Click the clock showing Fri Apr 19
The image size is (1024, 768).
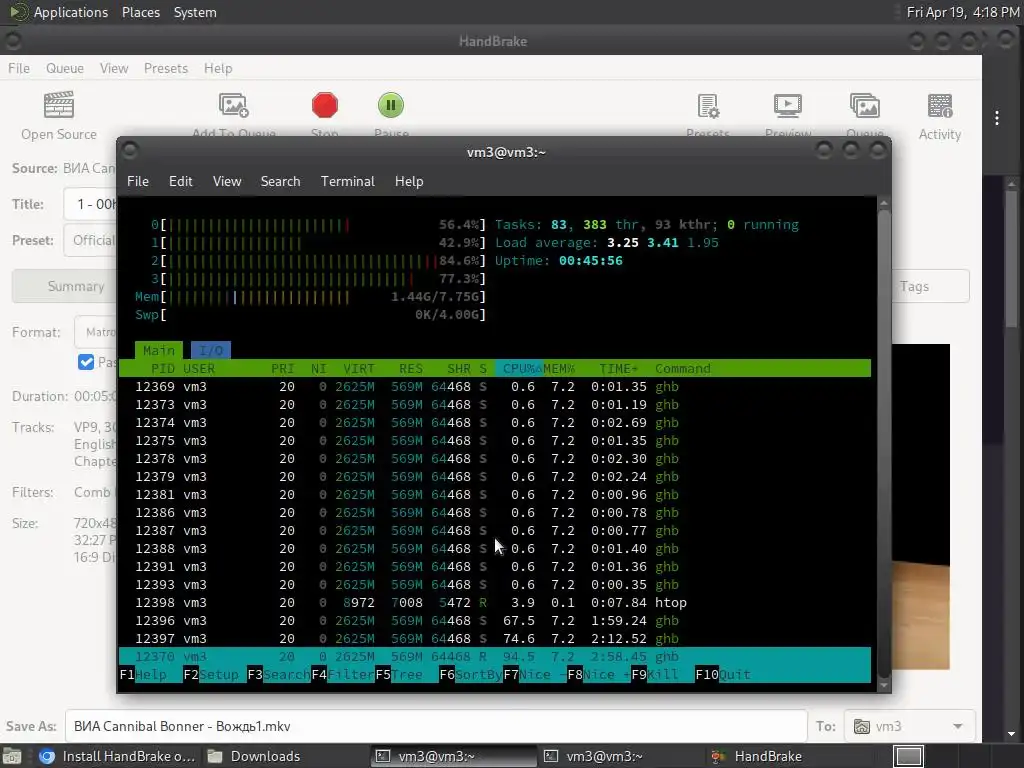[962, 12]
